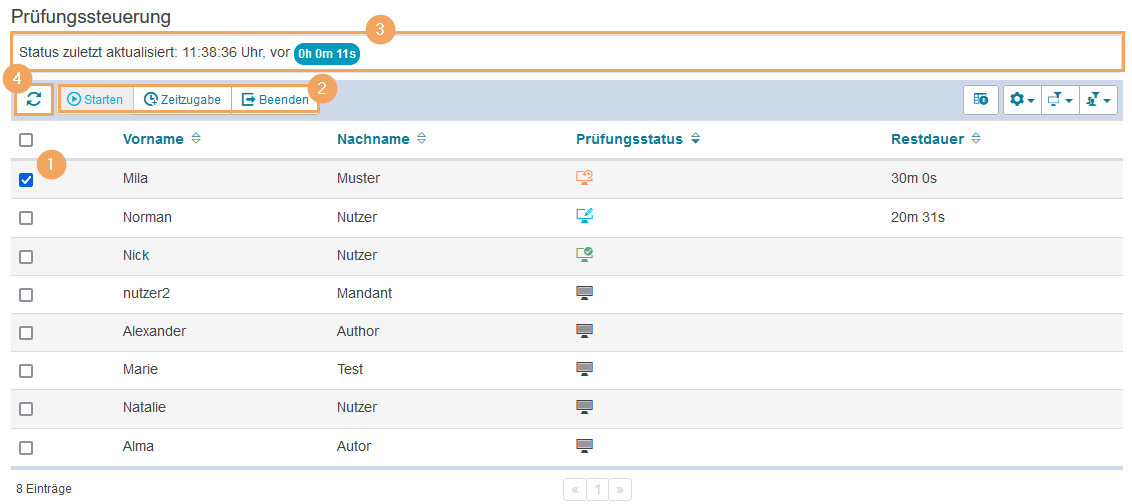Screen dimensions: 1132x504
Task: Click the Starten button
Action: 95,100
